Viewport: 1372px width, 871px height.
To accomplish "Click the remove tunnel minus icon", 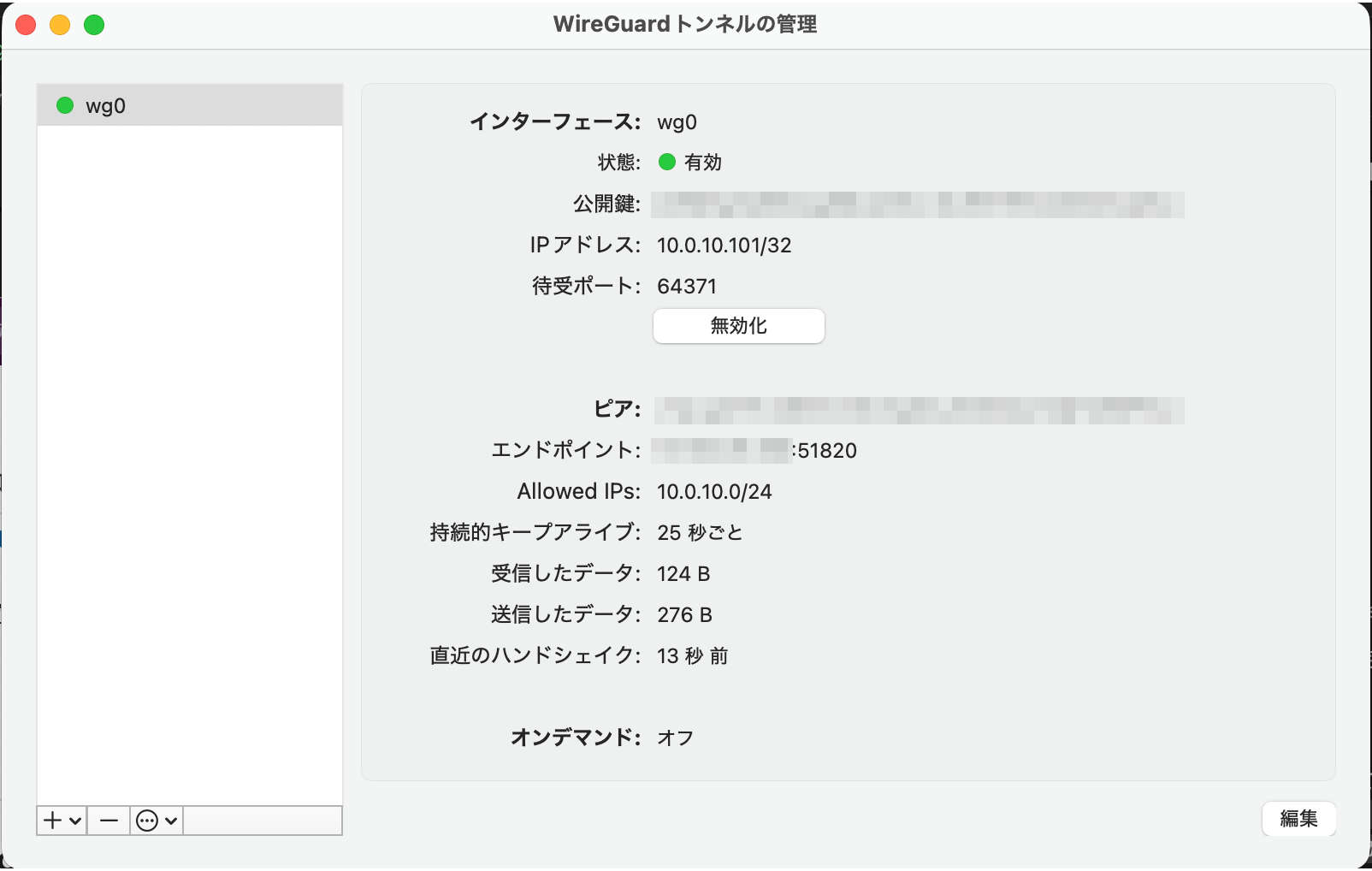I will 108,820.
